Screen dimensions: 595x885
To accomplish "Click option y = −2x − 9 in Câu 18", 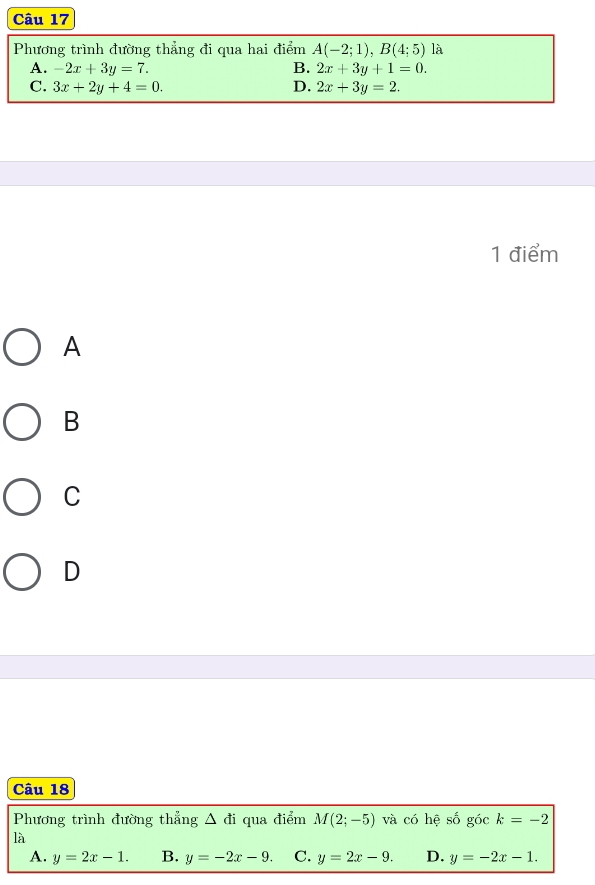I will pyautogui.click(x=229, y=857).
